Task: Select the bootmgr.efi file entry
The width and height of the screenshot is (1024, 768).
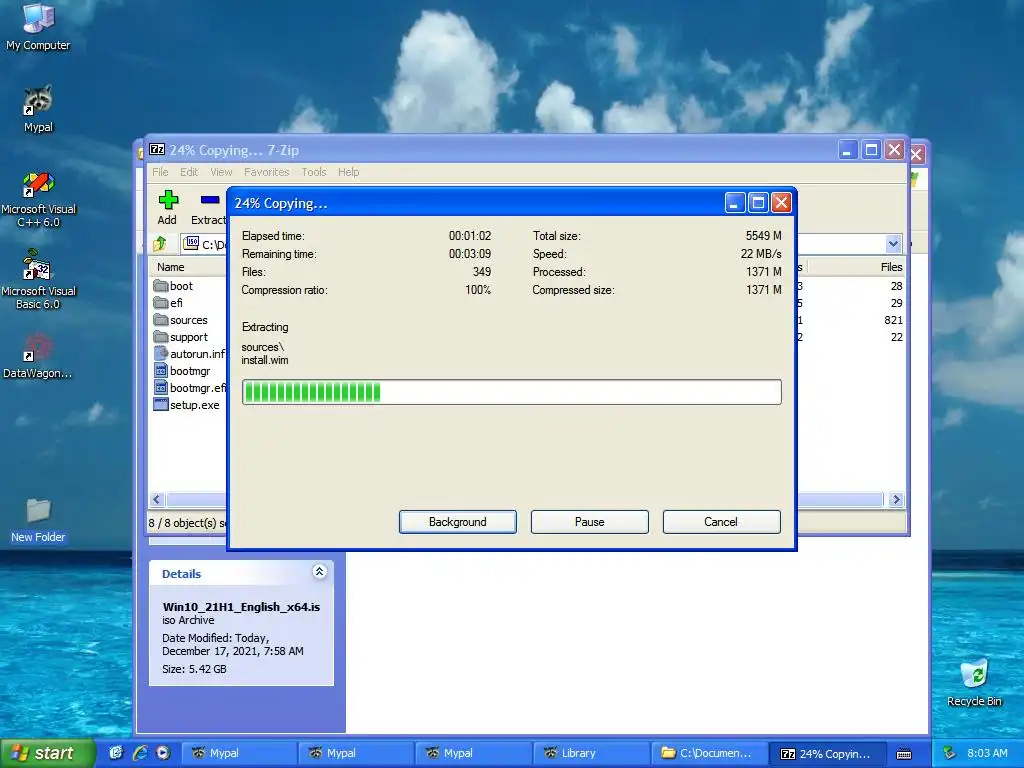Action: tap(189, 388)
